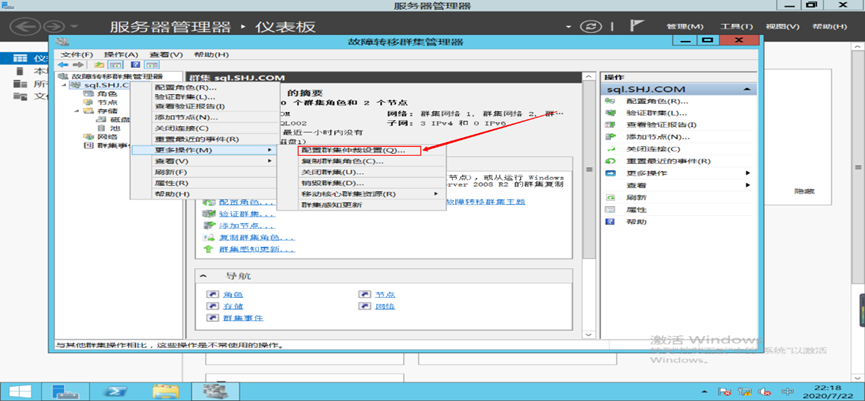Collapse the sql.SHJ.COM actions header

pos(747,89)
